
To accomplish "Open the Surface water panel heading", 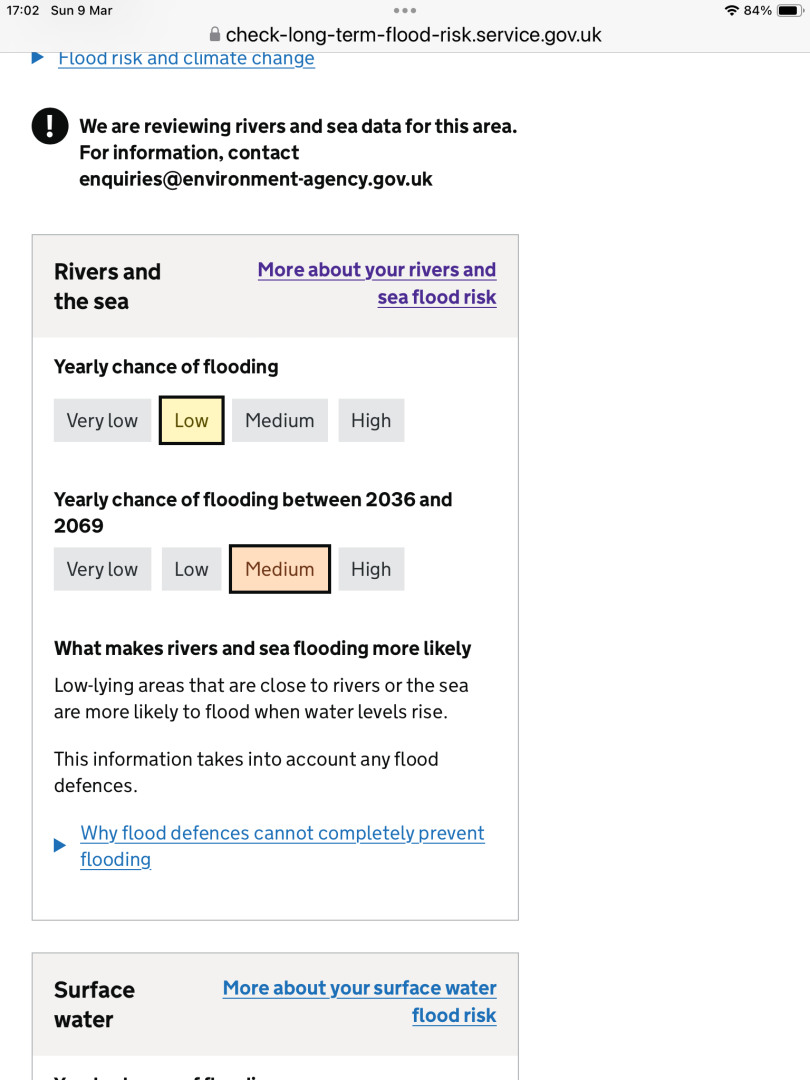I will [x=94, y=1004].
